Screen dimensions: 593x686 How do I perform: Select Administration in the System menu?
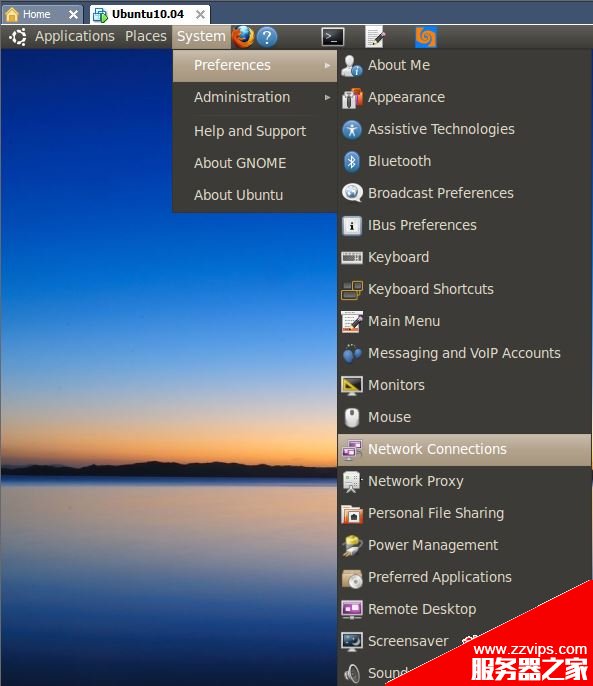pos(255,98)
